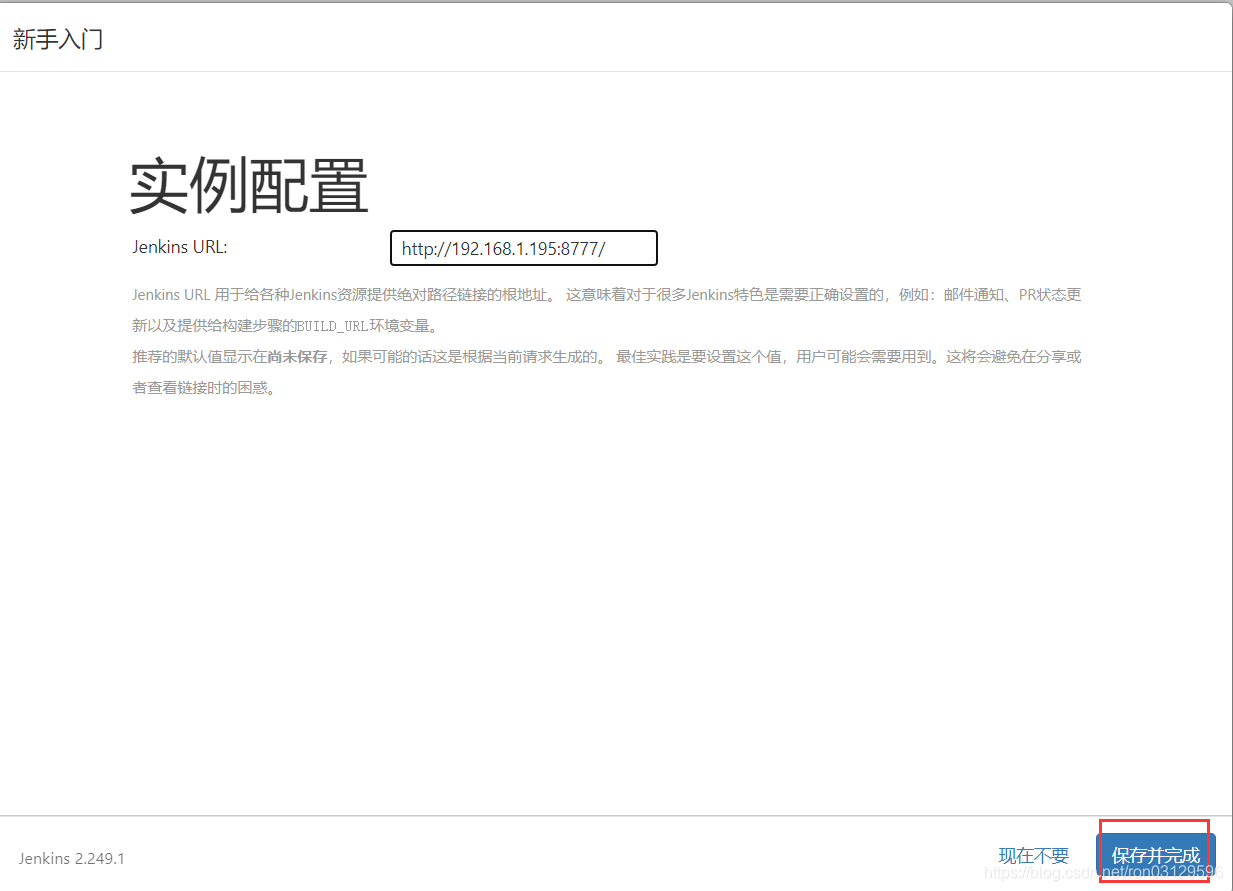Click the Jenkins URL input field
This screenshot has height=891, width=1233.
pos(523,248)
